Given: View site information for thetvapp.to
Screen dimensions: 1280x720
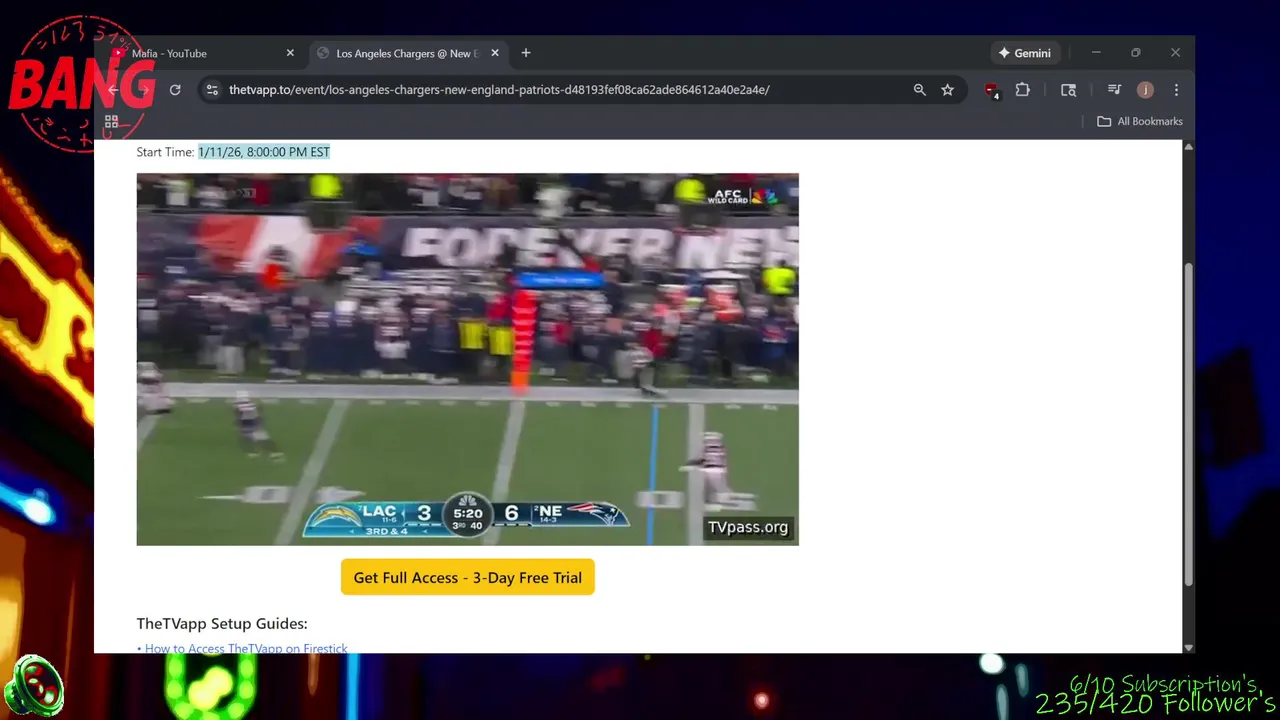Looking at the screenshot, I should pyautogui.click(x=211, y=90).
